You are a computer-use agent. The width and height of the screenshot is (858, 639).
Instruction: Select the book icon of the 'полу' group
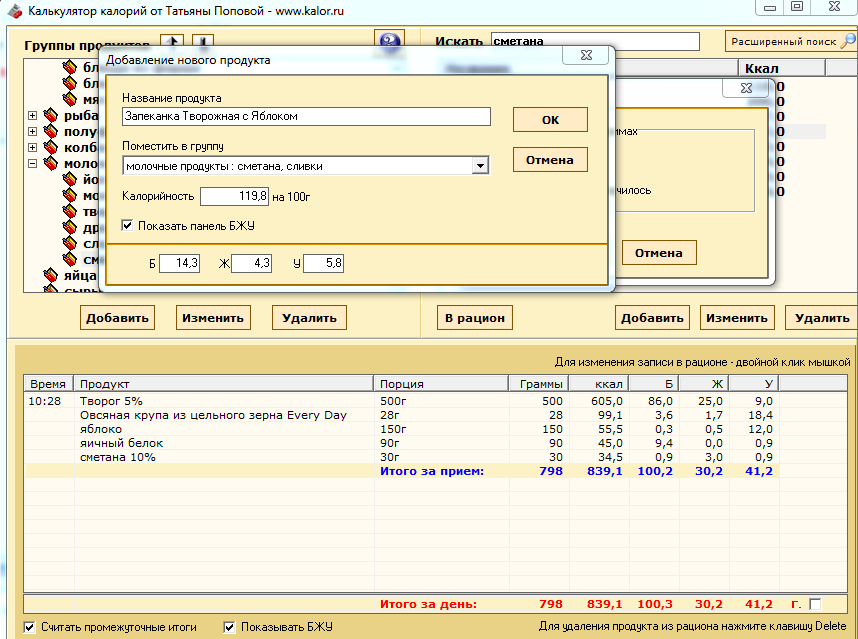coord(51,131)
